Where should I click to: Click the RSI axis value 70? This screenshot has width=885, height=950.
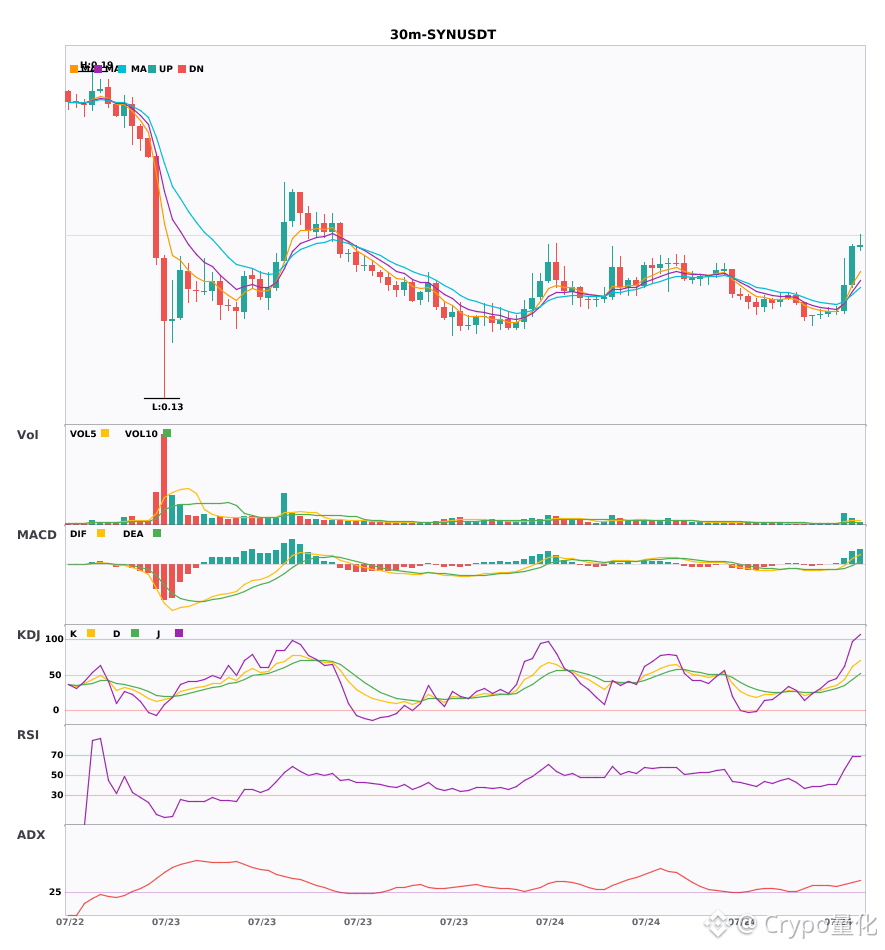(57, 755)
